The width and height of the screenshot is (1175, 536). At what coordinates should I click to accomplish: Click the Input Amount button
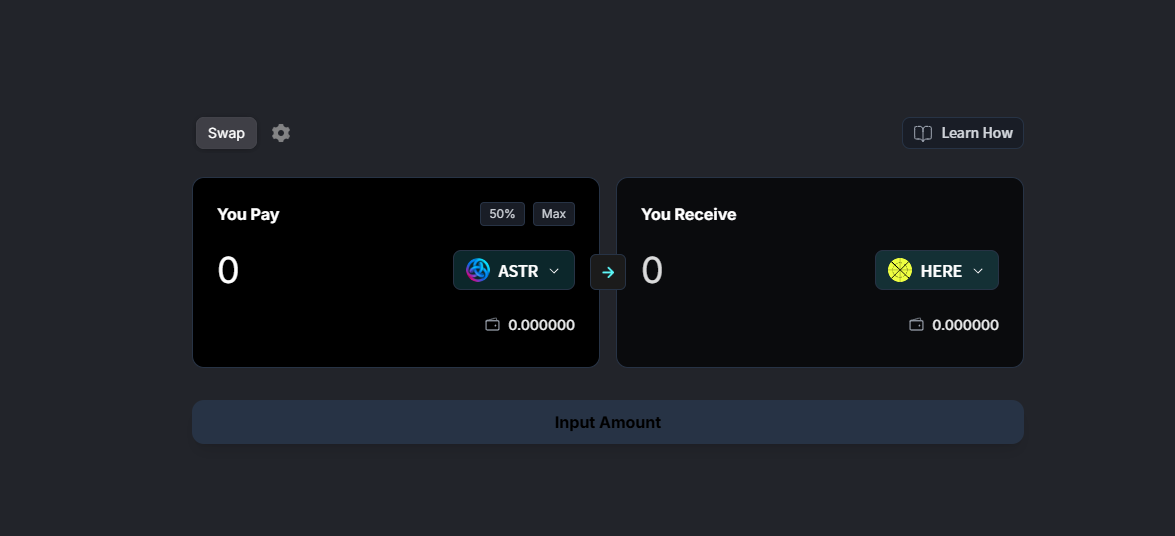[608, 422]
